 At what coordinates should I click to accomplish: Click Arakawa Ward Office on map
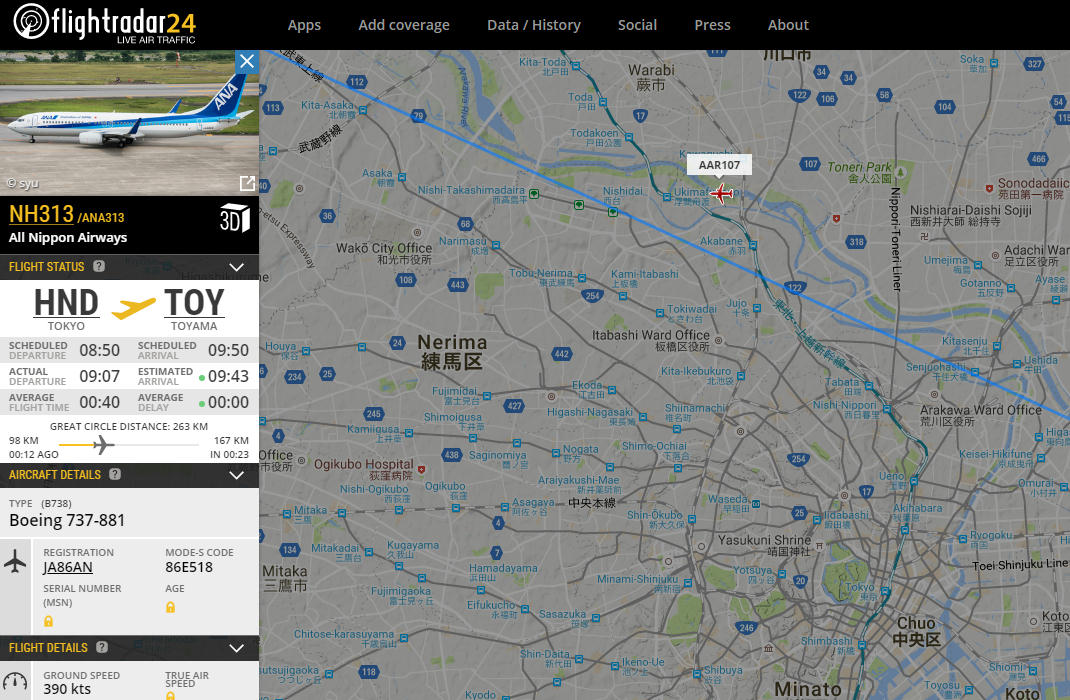tap(981, 415)
